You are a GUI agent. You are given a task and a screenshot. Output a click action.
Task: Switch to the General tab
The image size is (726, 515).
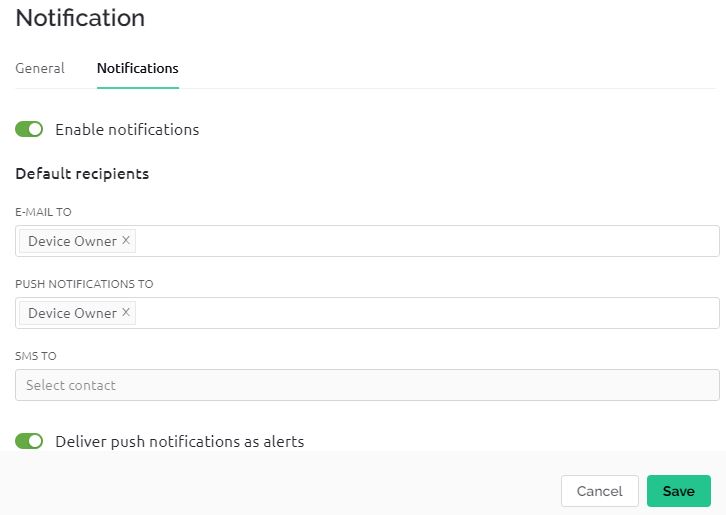[x=40, y=68]
